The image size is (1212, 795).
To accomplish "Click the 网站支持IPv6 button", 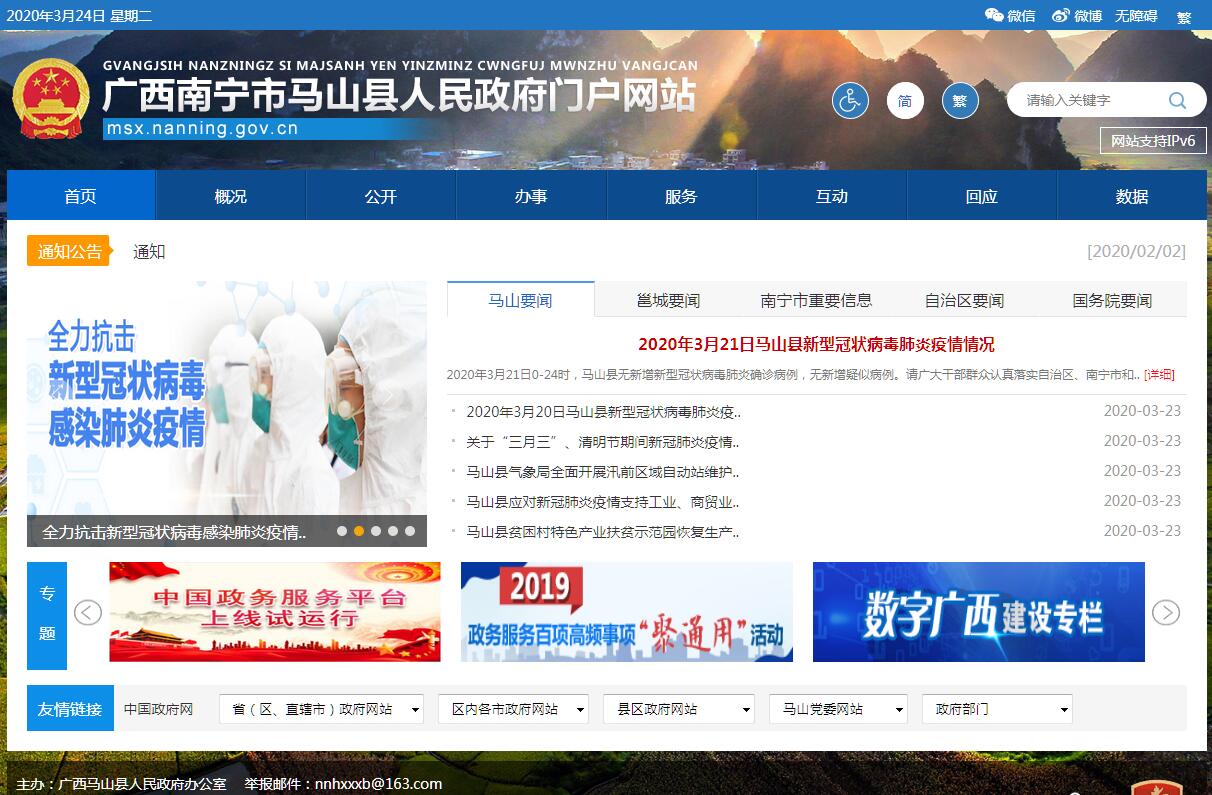I will pos(1153,141).
